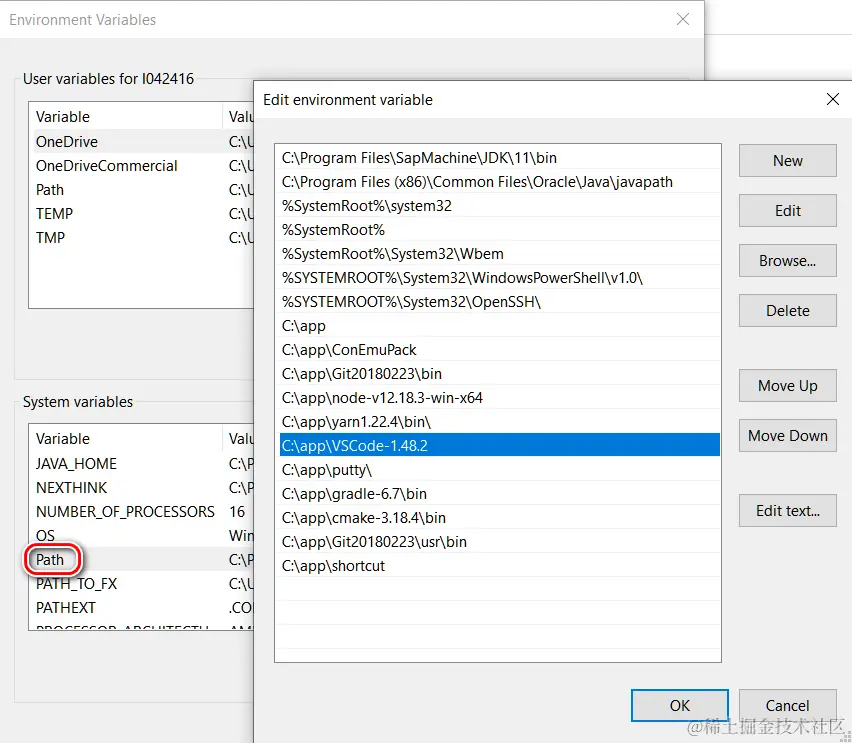Viewport: 852px width, 743px height.
Task: Select the %SystemRoot%\system32 entry
Action: (499, 205)
